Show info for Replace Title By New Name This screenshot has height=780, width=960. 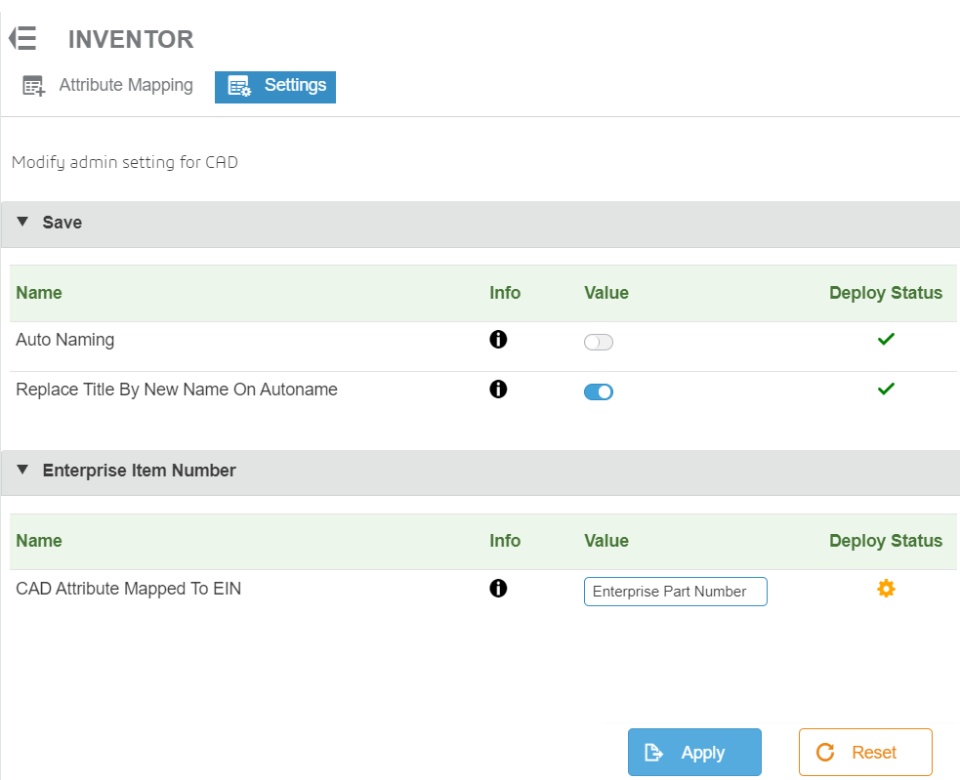coord(498,389)
